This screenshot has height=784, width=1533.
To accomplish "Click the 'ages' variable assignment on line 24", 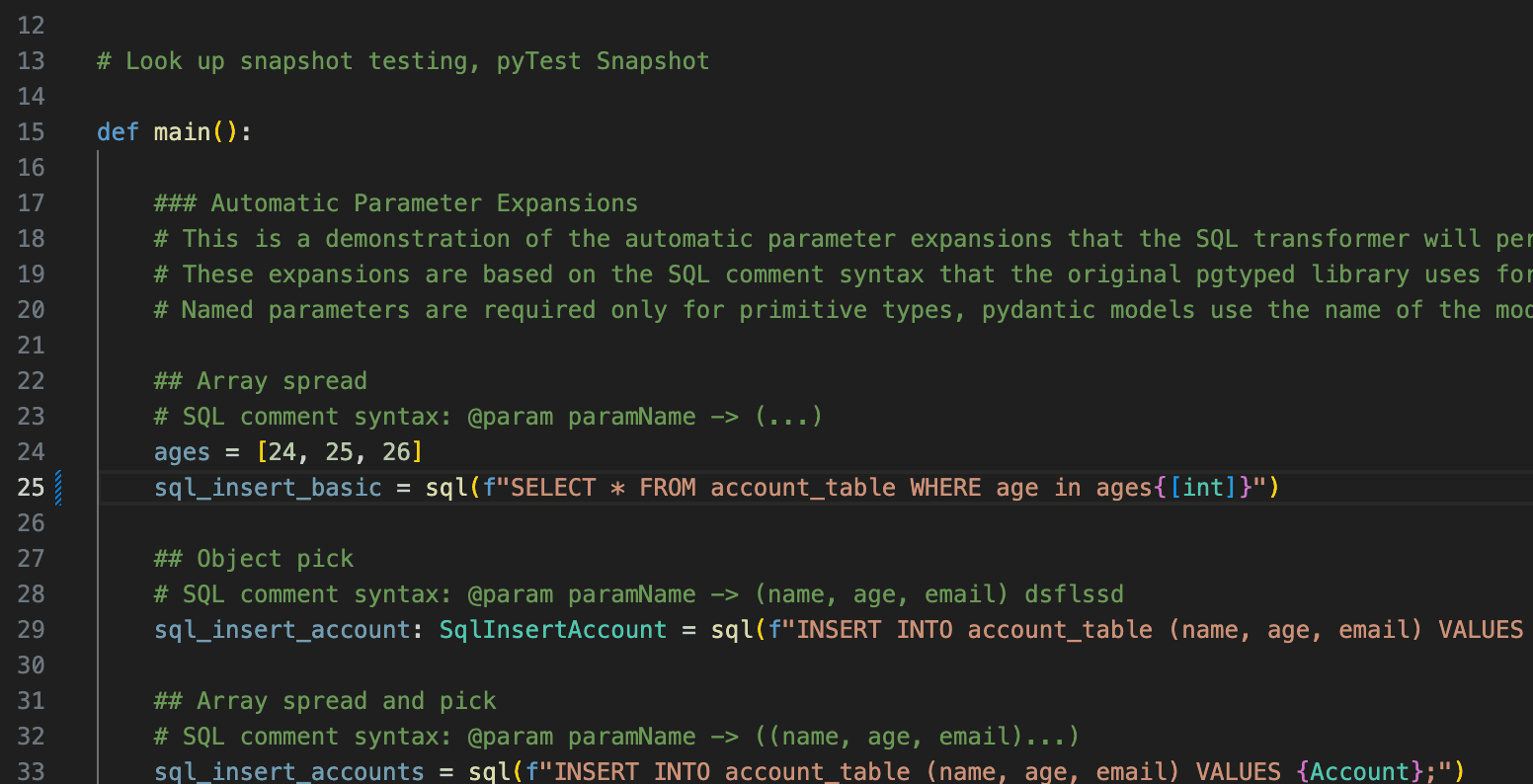I will (x=182, y=452).
